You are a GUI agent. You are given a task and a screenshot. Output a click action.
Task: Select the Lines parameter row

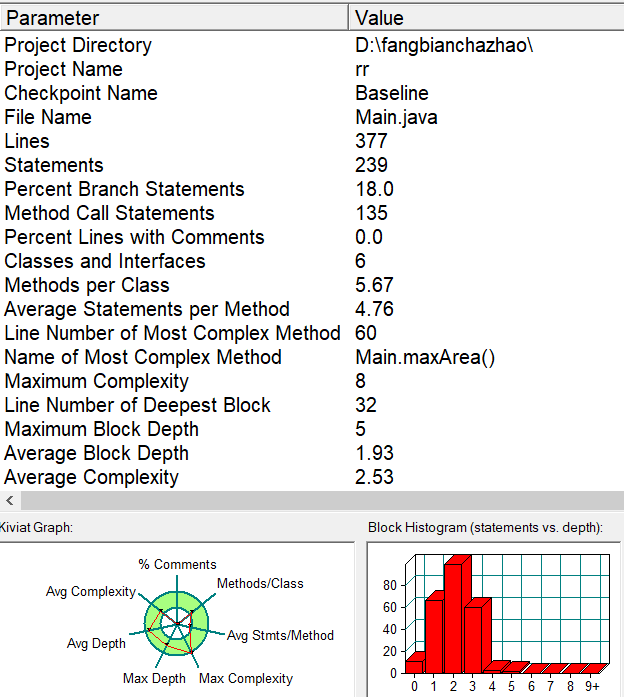point(312,141)
